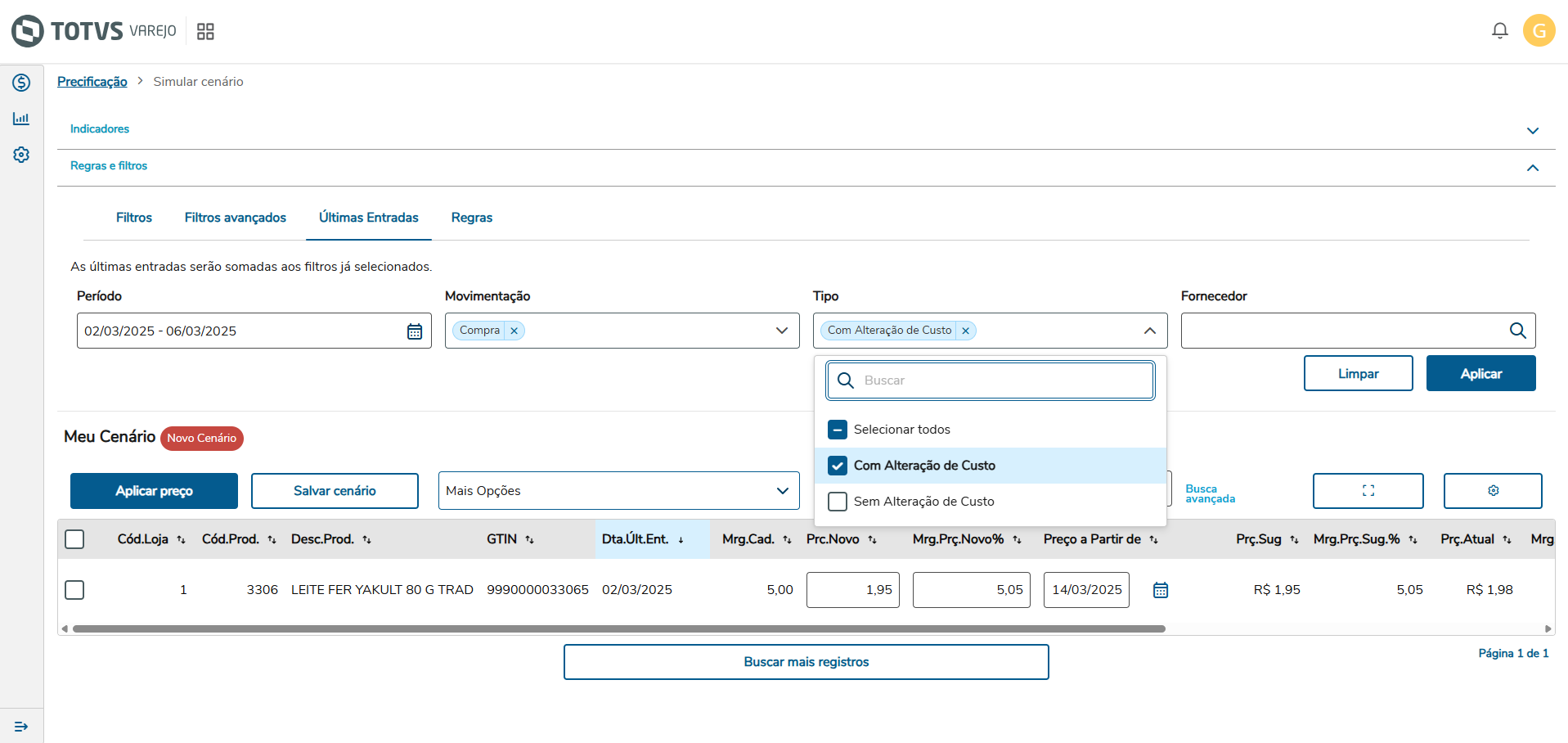
Task: Open the Movimentação dropdown
Action: click(x=781, y=331)
